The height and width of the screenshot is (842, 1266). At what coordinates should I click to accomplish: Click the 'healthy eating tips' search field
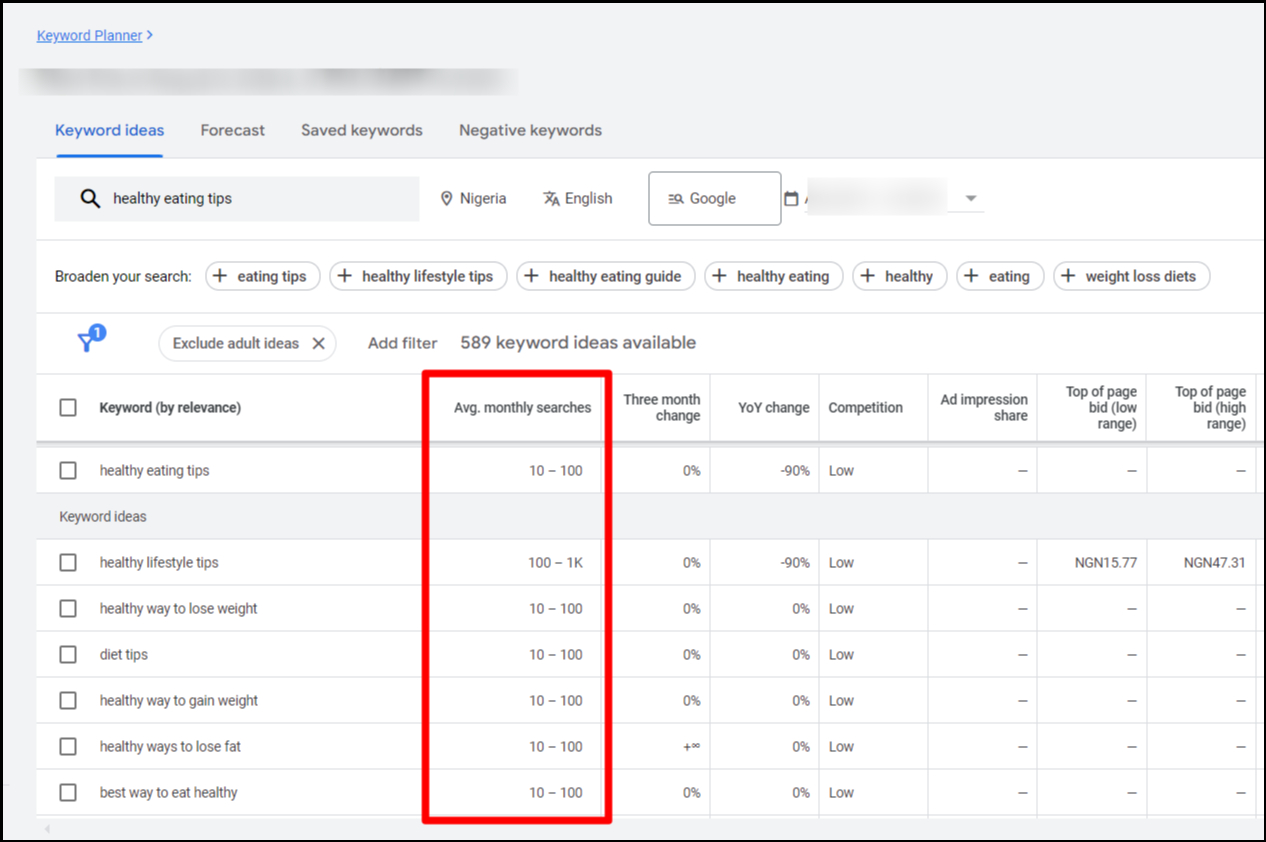click(237, 199)
